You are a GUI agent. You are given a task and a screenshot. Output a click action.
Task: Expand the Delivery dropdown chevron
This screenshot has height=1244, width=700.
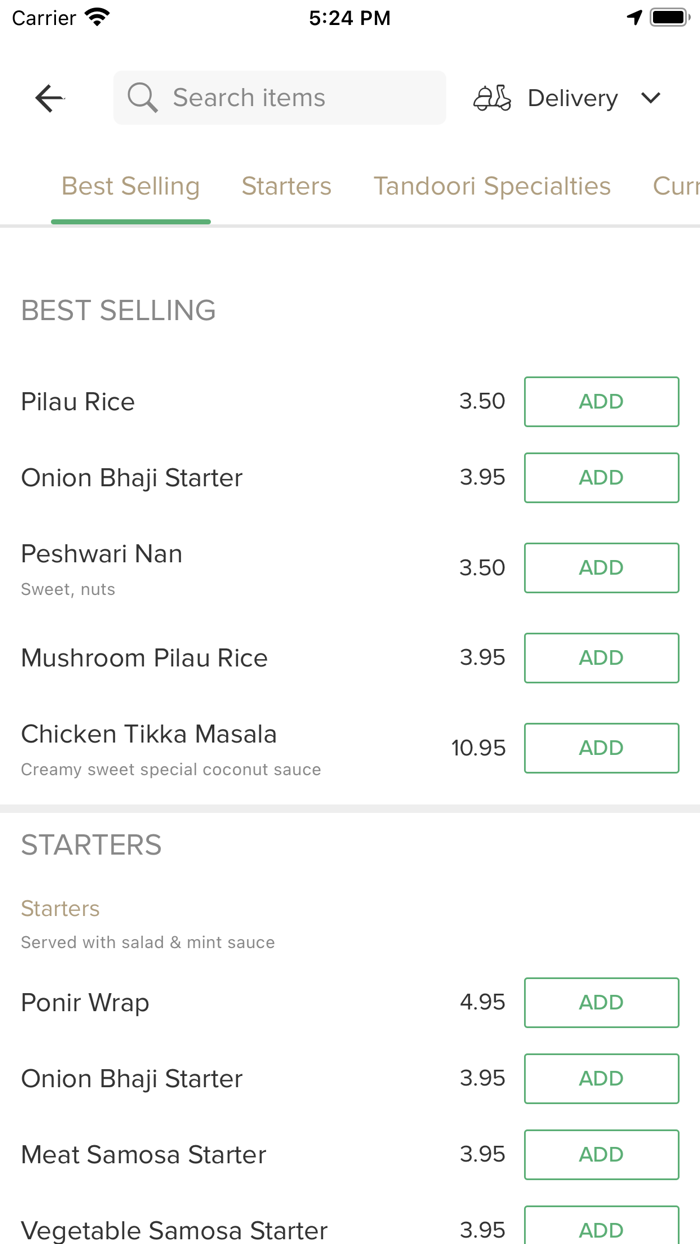[x=651, y=98]
